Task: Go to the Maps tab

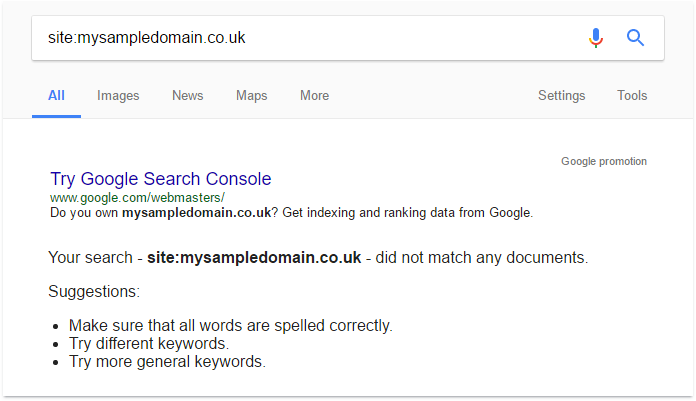Action: point(251,96)
